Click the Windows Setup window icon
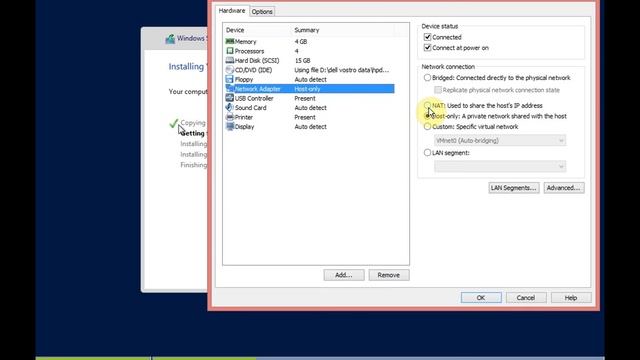The image size is (640, 360). tap(170, 39)
